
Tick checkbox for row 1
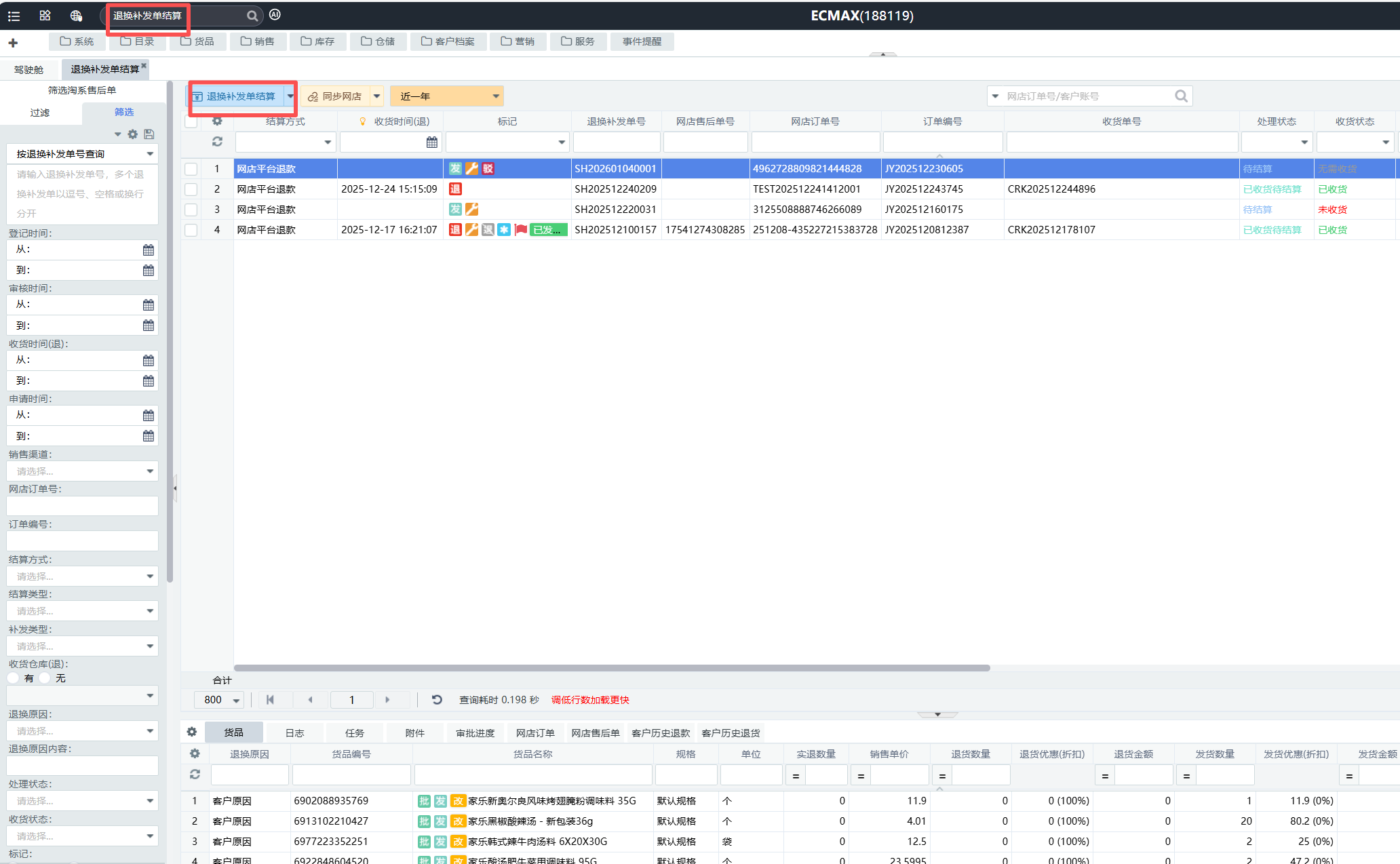point(191,169)
